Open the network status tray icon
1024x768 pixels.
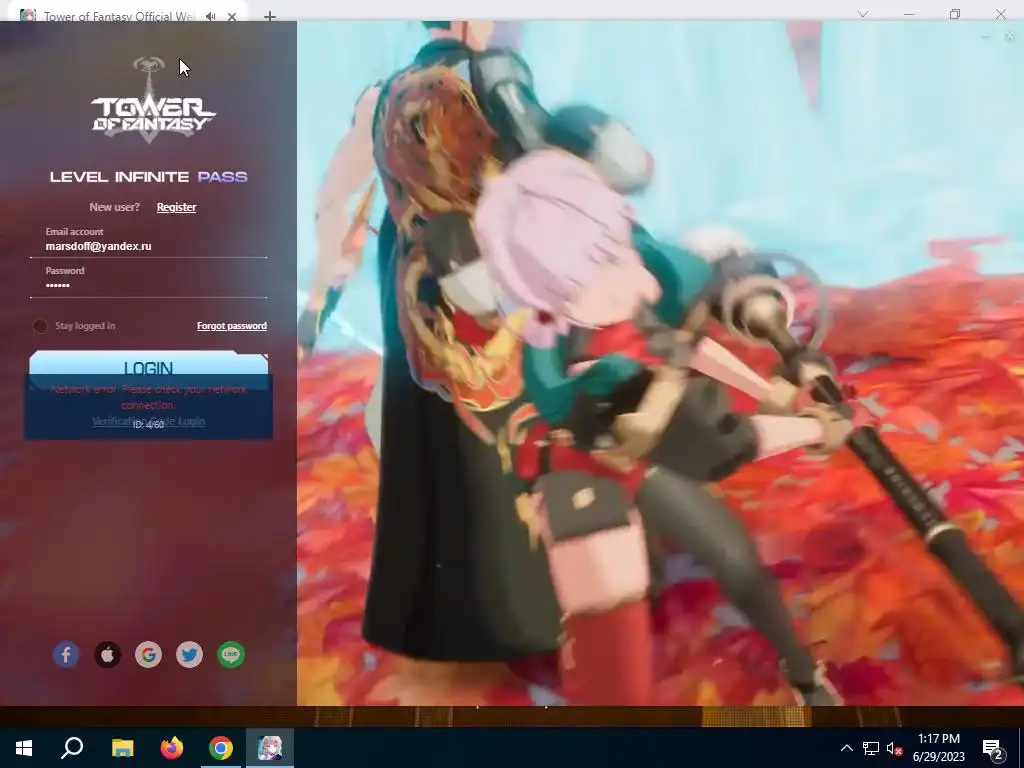point(871,748)
